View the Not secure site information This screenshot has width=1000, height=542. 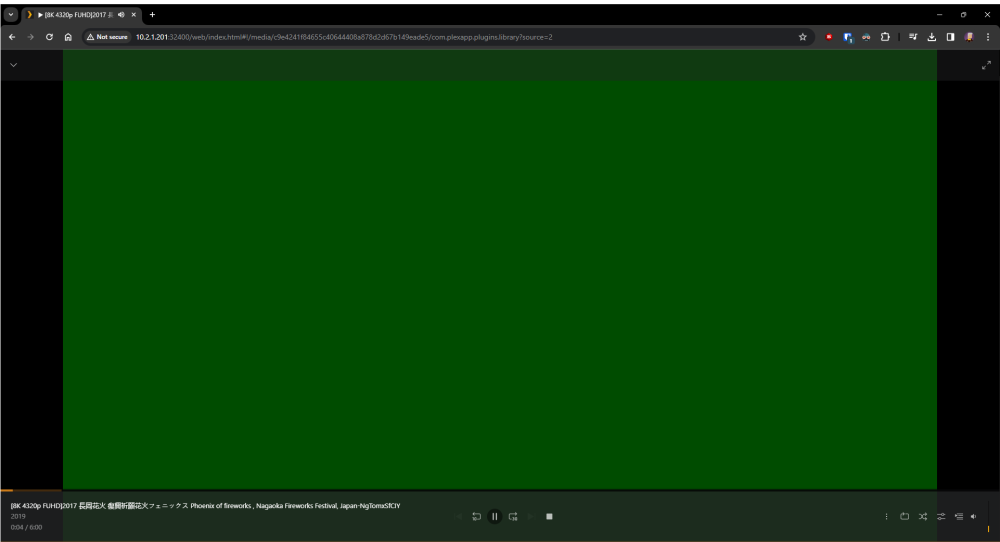click(107, 37)
